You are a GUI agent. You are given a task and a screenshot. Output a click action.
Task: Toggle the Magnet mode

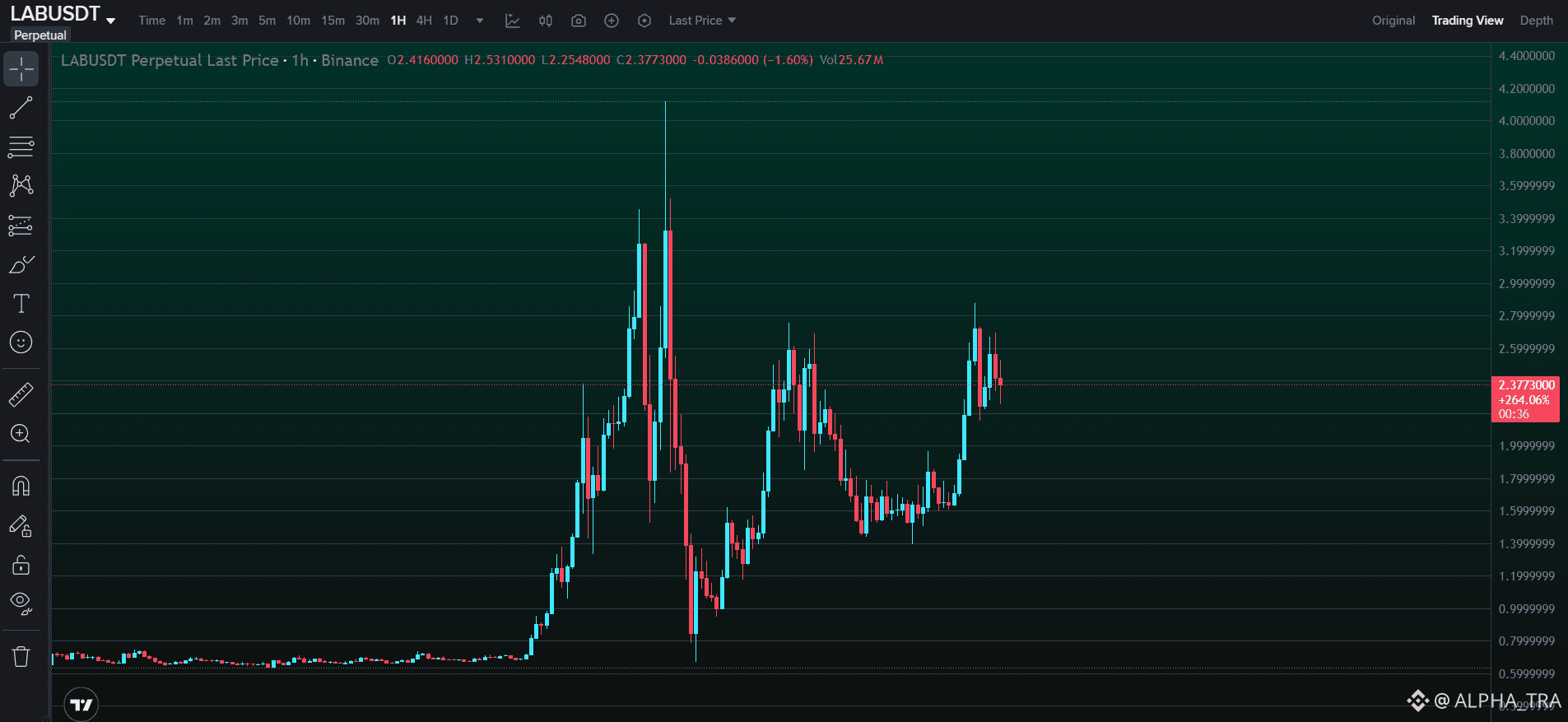tap(21, 487)
